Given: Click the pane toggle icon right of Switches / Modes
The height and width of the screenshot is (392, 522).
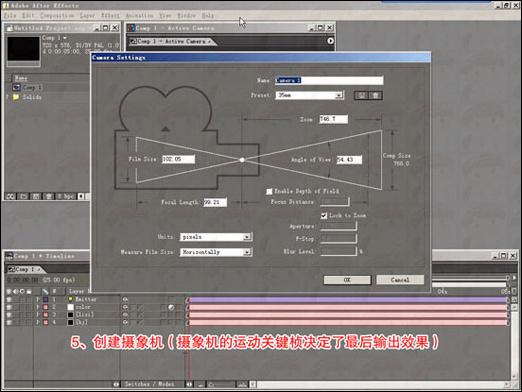Looking at the screenshot, I should tap(189, 384).
